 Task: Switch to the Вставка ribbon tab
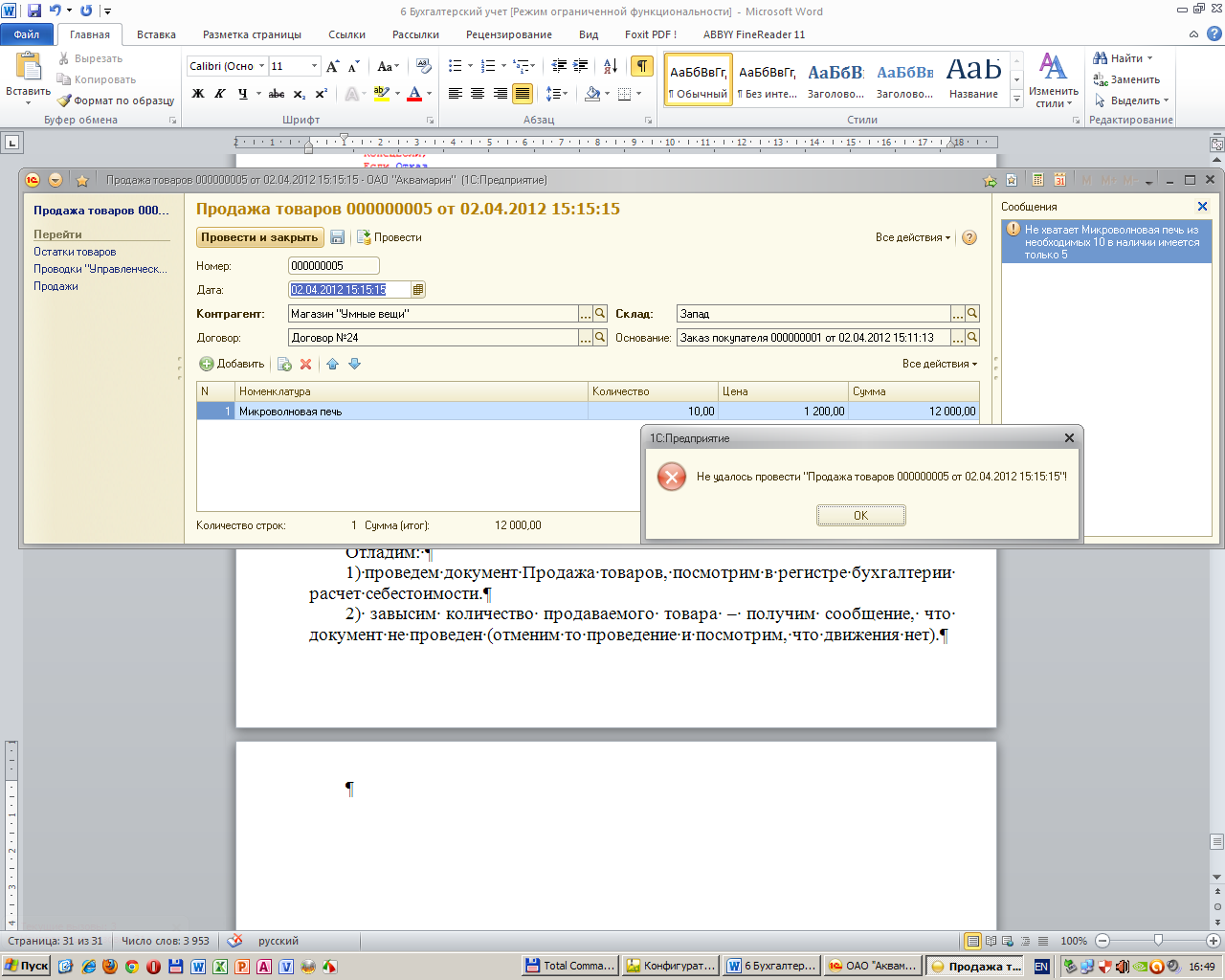coord(156,34)
